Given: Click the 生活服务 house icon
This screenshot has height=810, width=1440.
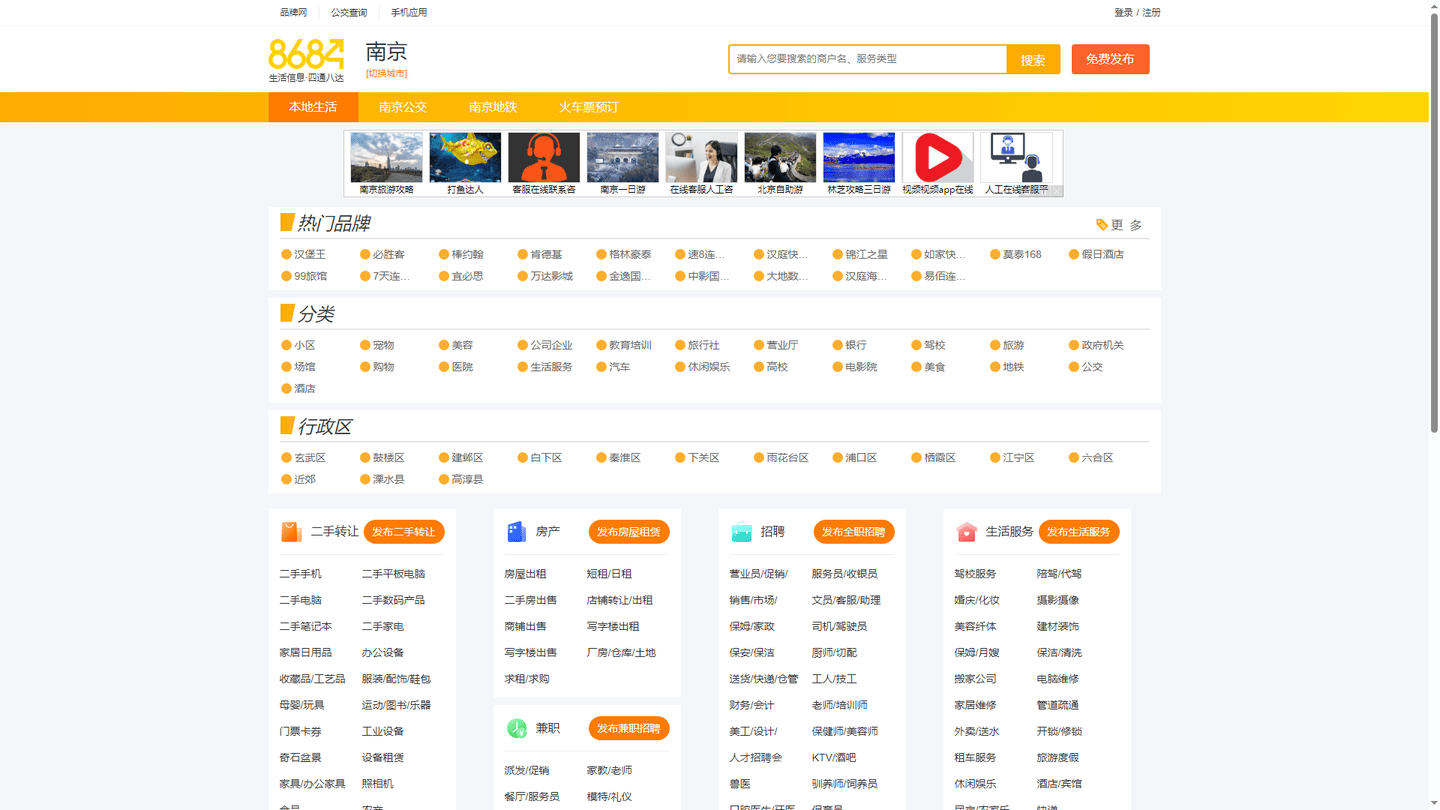Looking at the screenshot, I should click(966, 532).
